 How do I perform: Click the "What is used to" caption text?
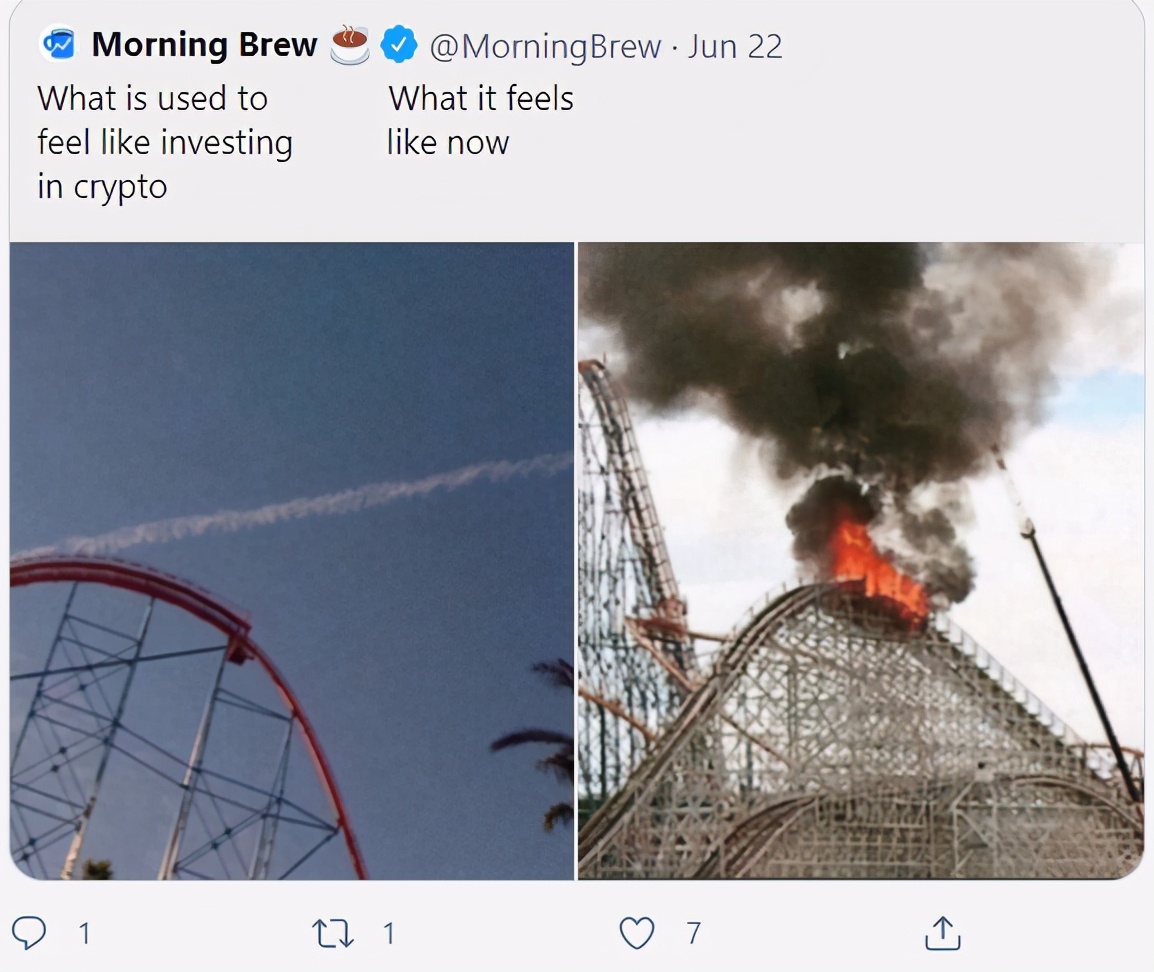(x=152, y=98)
